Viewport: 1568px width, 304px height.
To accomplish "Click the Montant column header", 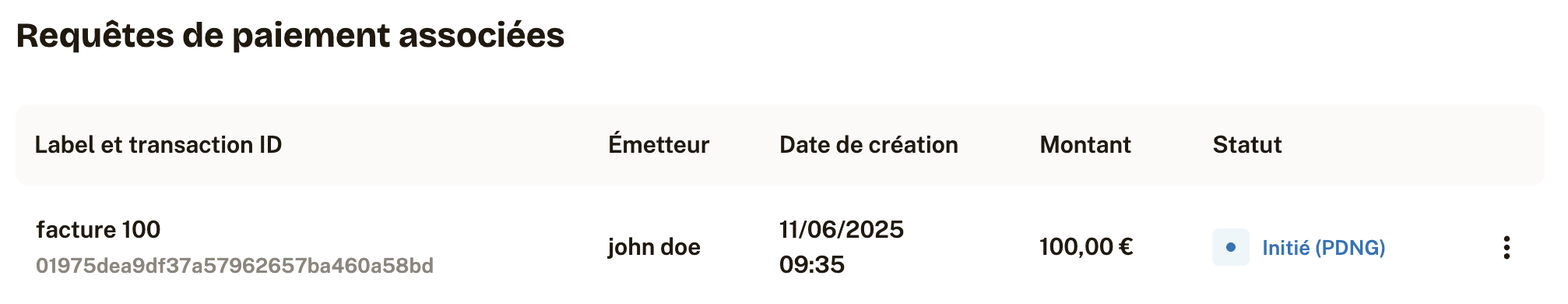I will [1085, 144].
